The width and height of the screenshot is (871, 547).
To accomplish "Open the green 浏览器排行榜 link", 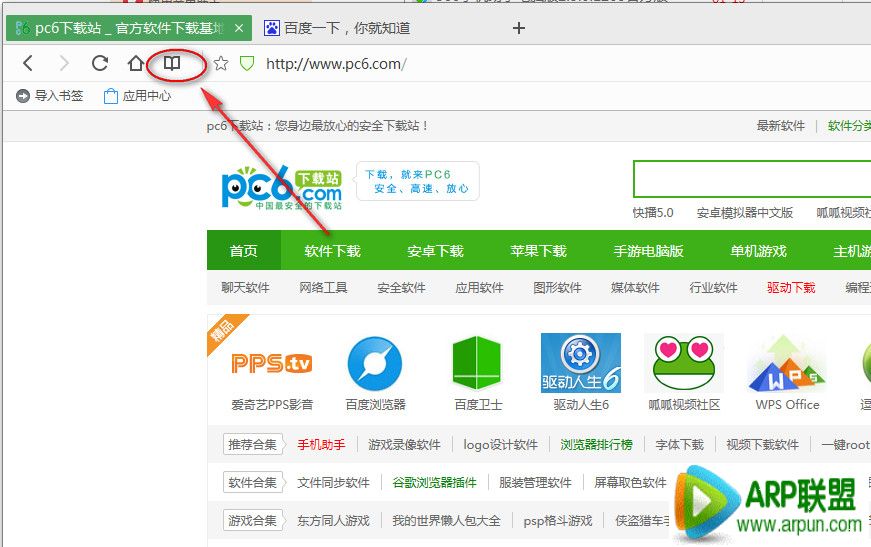I will (x=597, y=445).
